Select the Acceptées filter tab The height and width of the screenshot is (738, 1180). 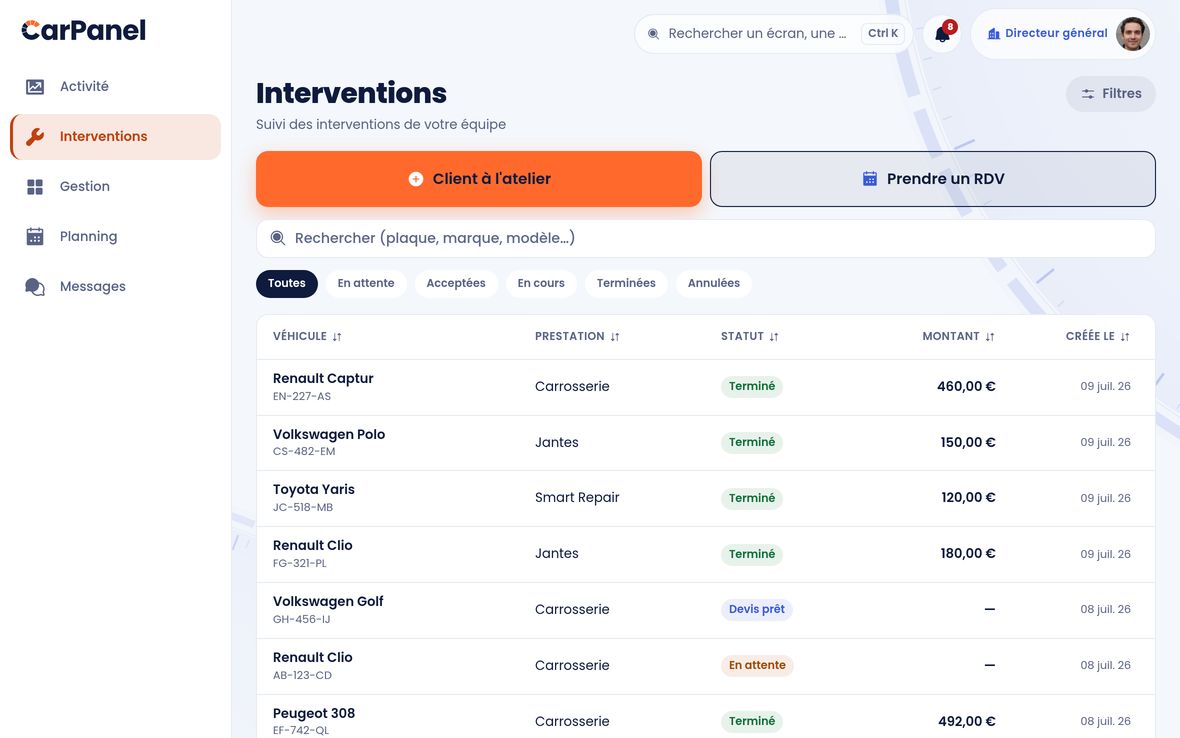click(456, 284)
